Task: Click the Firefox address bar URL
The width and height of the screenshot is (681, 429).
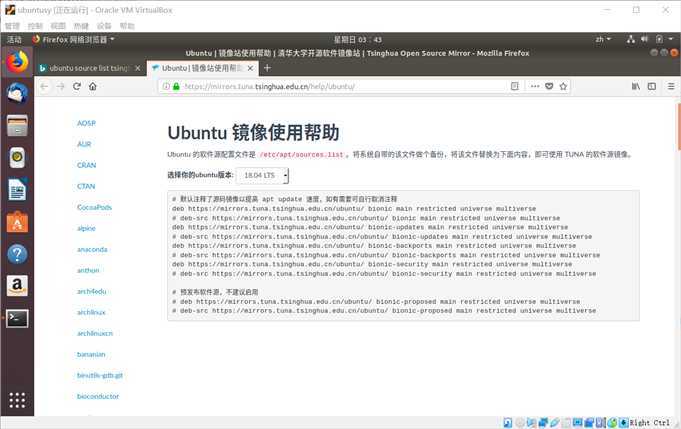Action: (x=269, y=86)
